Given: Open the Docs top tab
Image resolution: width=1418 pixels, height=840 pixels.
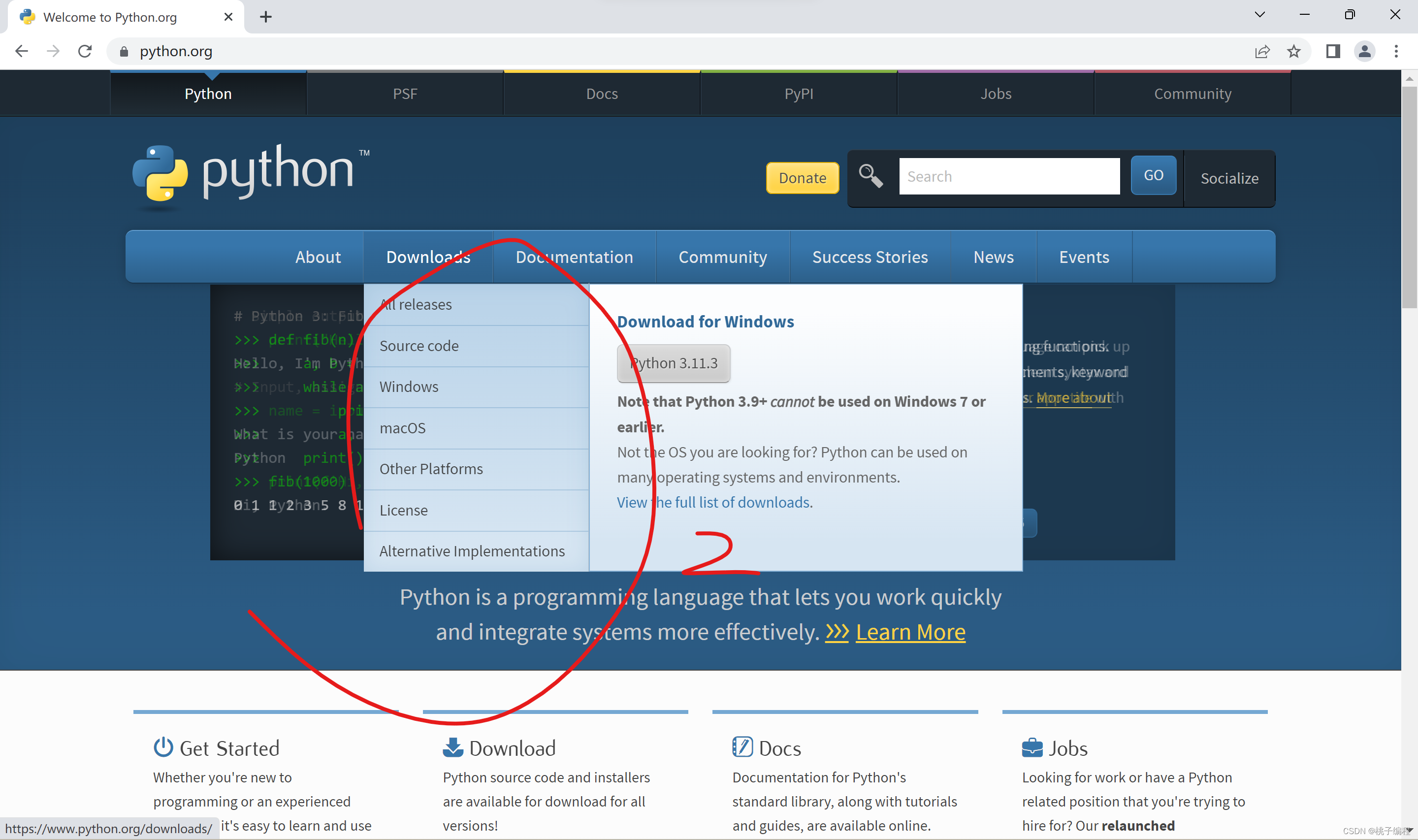Looking at the screenshot, I should [602, 94].
